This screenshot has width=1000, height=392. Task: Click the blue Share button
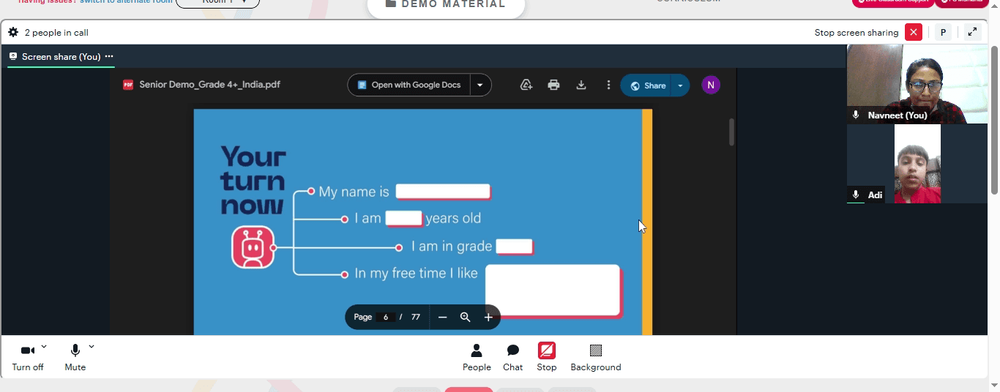click(647, 85)
